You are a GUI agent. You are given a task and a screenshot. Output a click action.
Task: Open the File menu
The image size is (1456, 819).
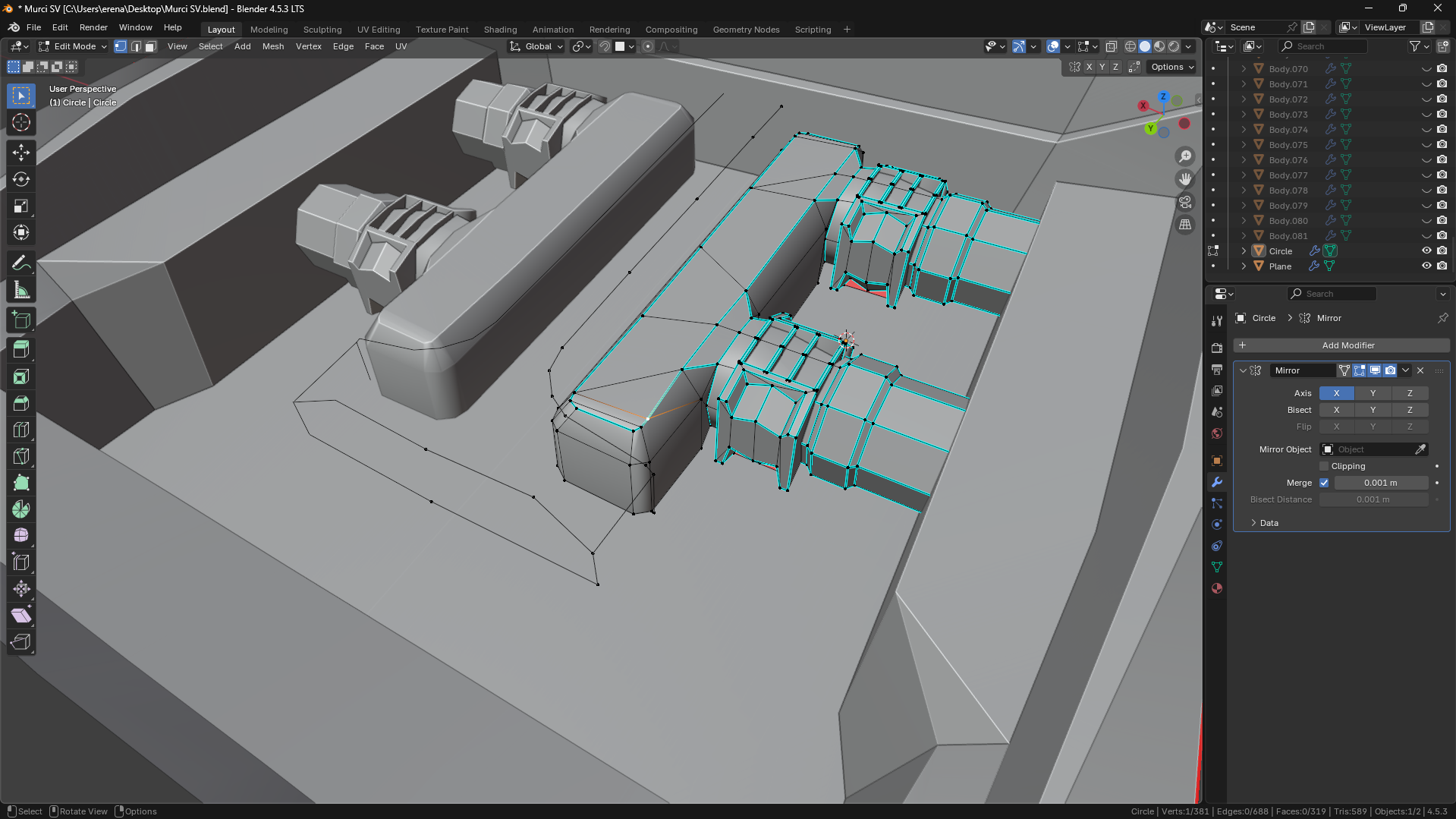[x=33, y=27]
